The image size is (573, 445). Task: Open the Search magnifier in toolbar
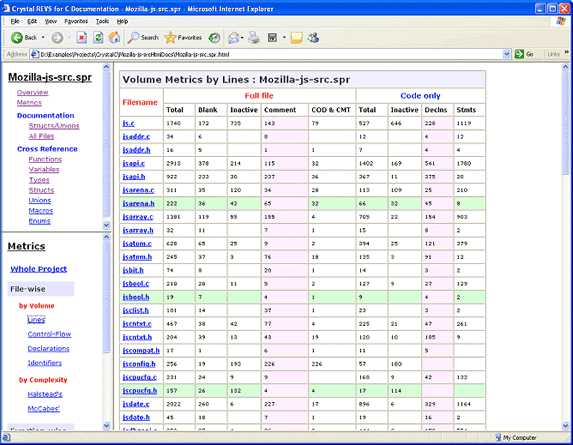133,37
